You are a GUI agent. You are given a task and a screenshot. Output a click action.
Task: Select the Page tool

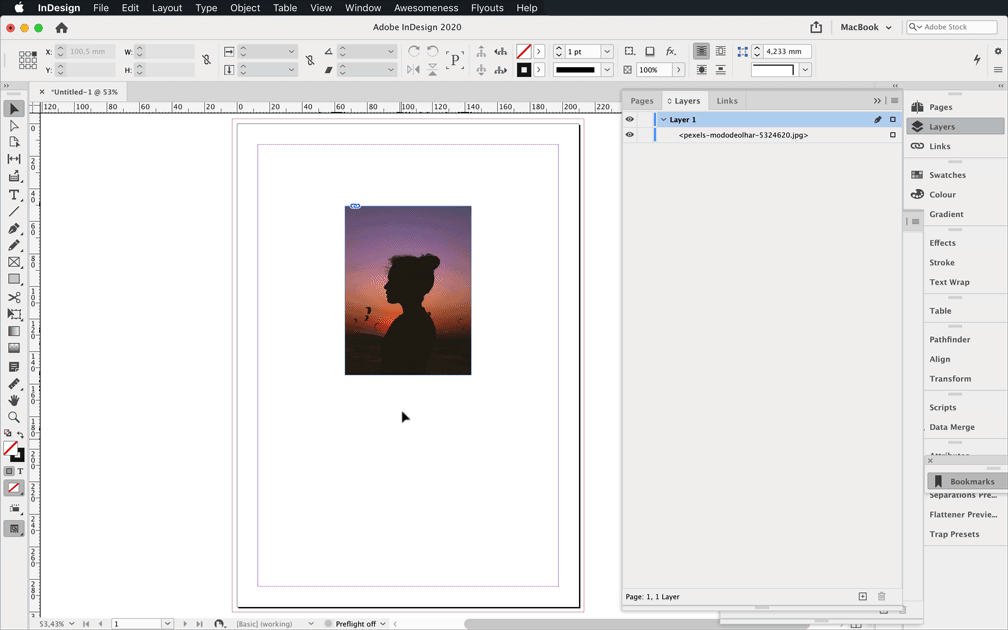[14, 142]
